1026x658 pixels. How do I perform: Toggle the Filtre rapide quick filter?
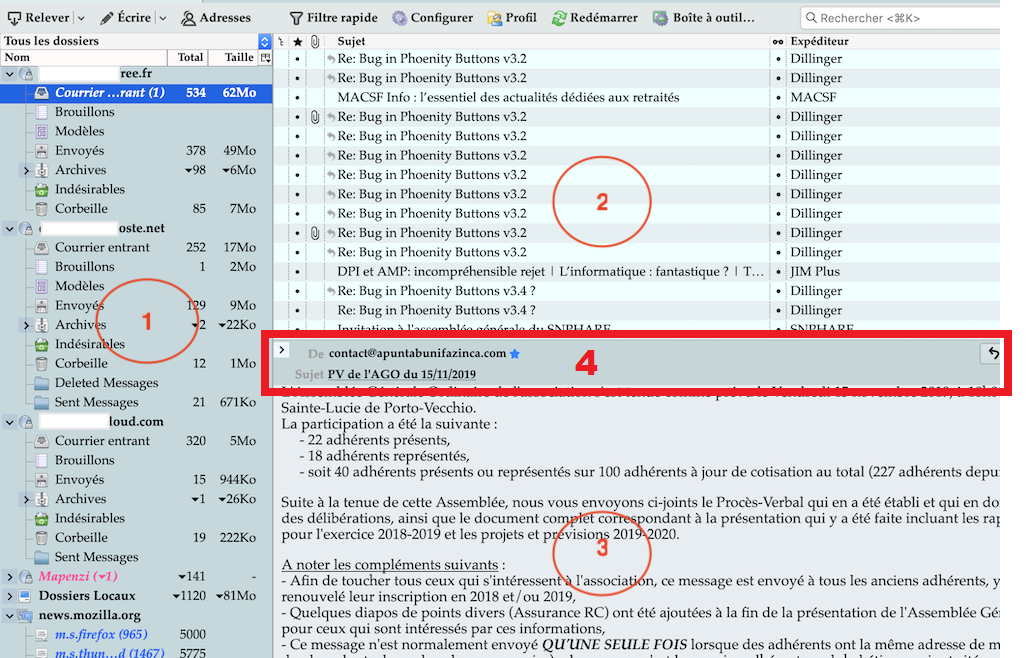point(334,18)
